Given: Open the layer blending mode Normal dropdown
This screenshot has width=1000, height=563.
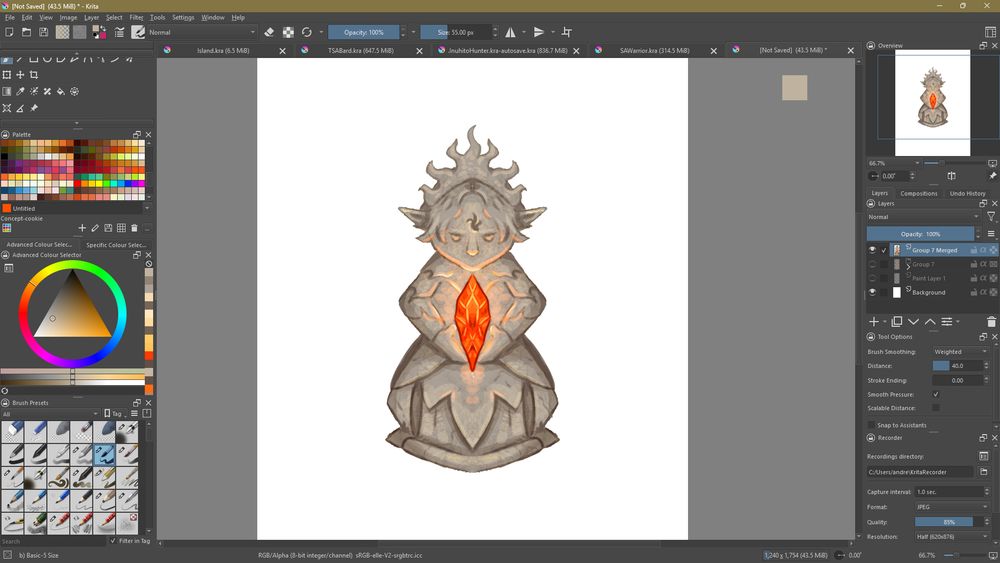Looking at the screenshot, I should pos(923,217).
